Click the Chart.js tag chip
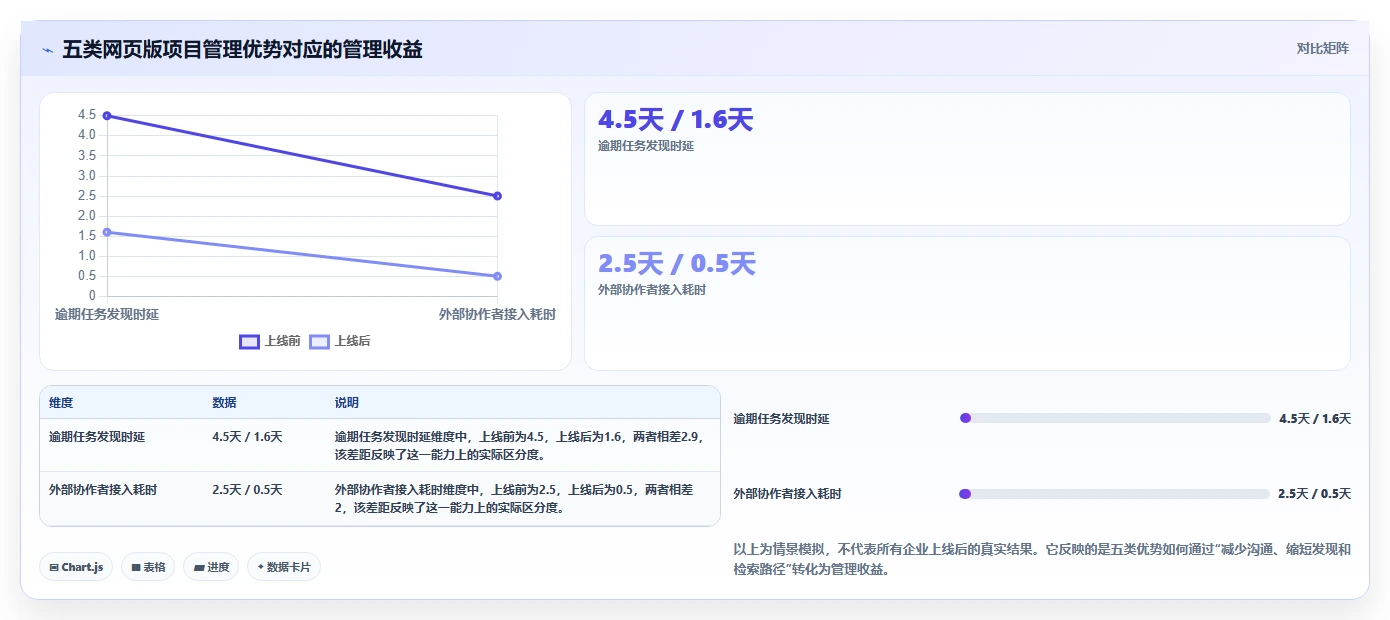This screenshot has width=1390, height=620. pyautogui.click(x=77, y=567)
